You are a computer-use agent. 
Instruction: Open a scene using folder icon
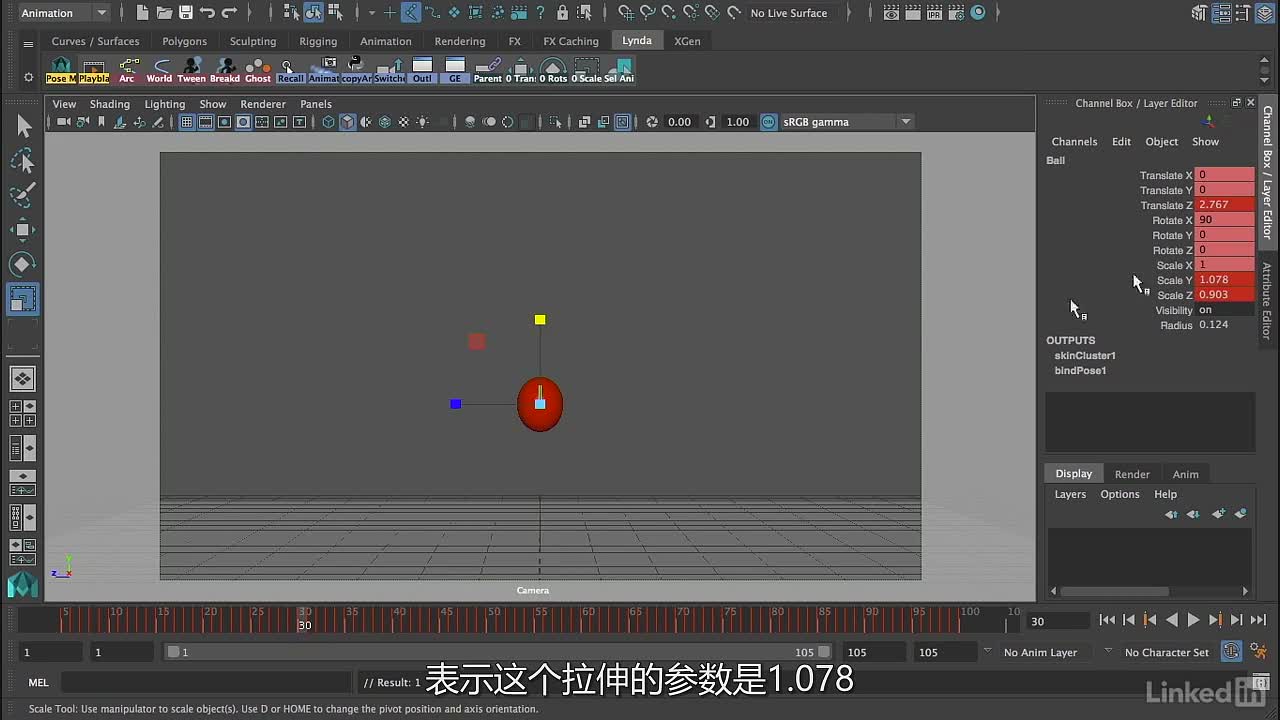(x=163, y=13)
